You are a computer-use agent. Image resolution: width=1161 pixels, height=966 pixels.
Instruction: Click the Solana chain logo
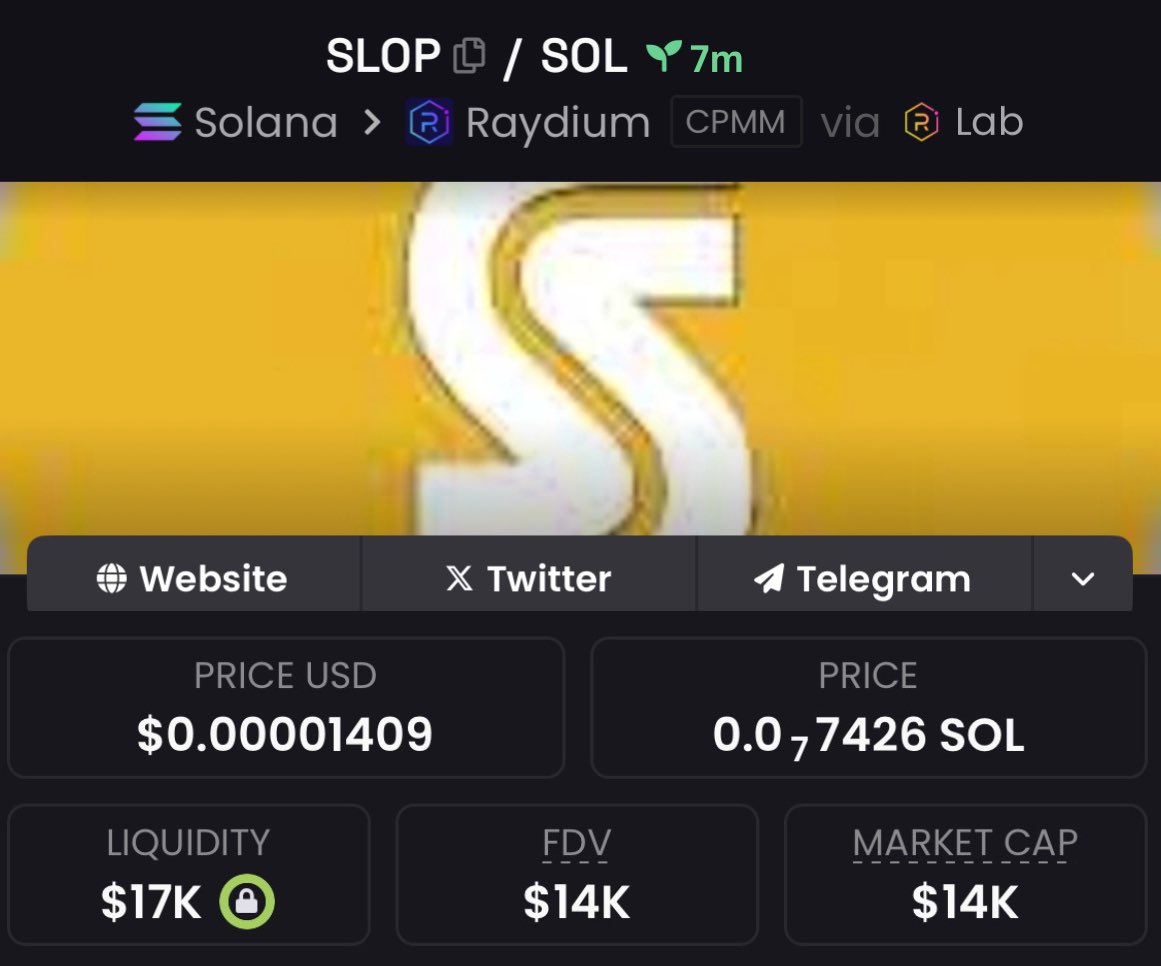coord(158,122)
